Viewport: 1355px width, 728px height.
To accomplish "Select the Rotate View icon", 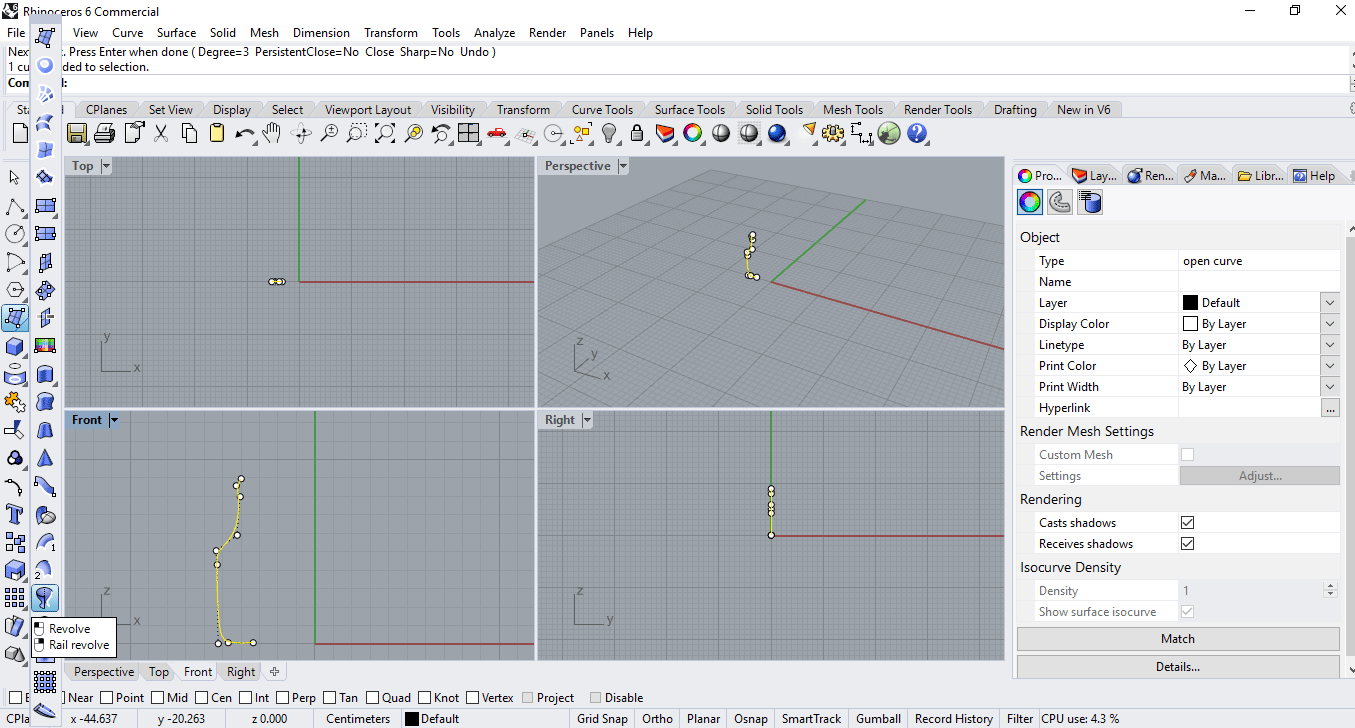I will (301, 133).
